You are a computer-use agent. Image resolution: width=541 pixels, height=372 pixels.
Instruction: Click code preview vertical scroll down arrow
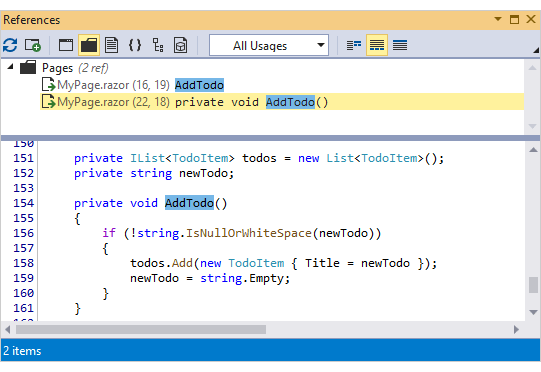pyautogui.click(x=533, y=312)
